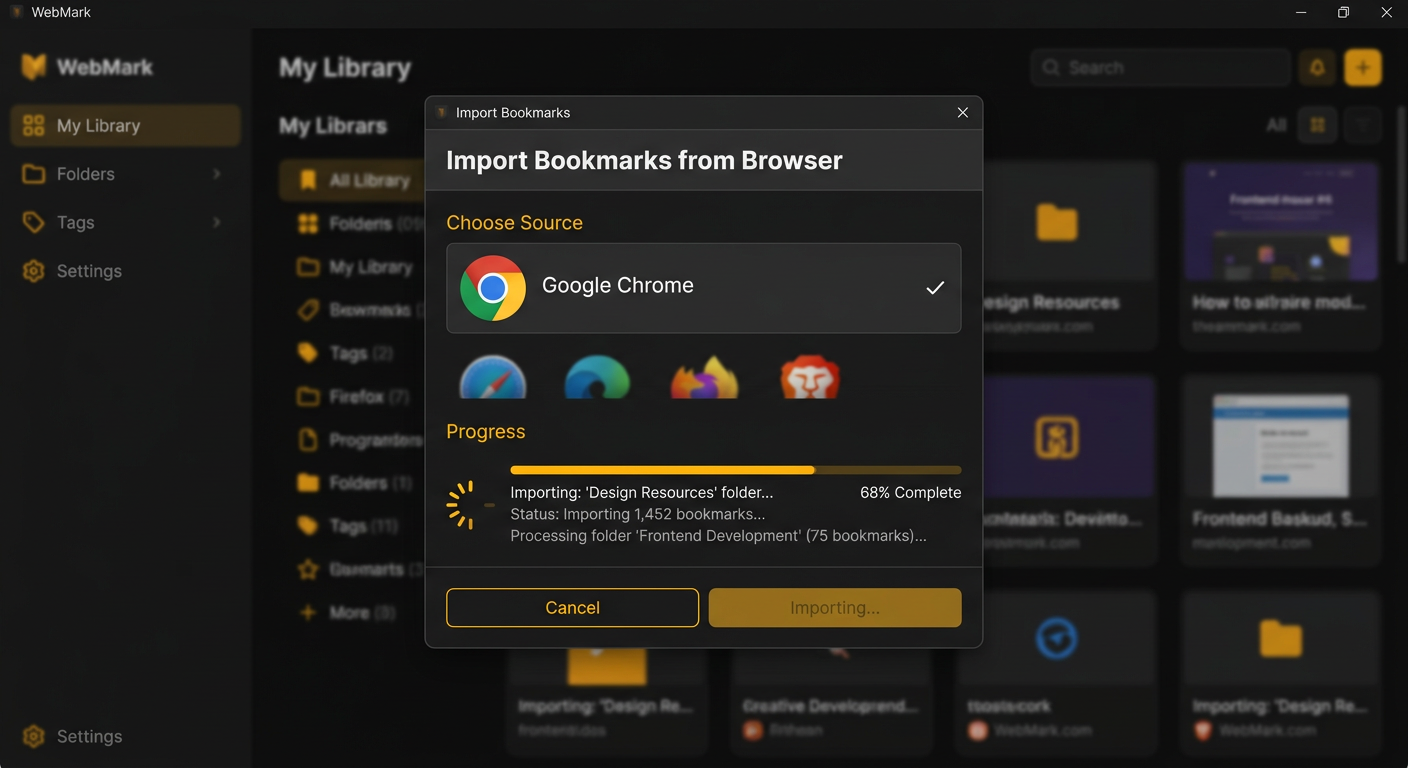
Task: Expand the Folders chevron in the sidebar
Action: click(217, 174)
